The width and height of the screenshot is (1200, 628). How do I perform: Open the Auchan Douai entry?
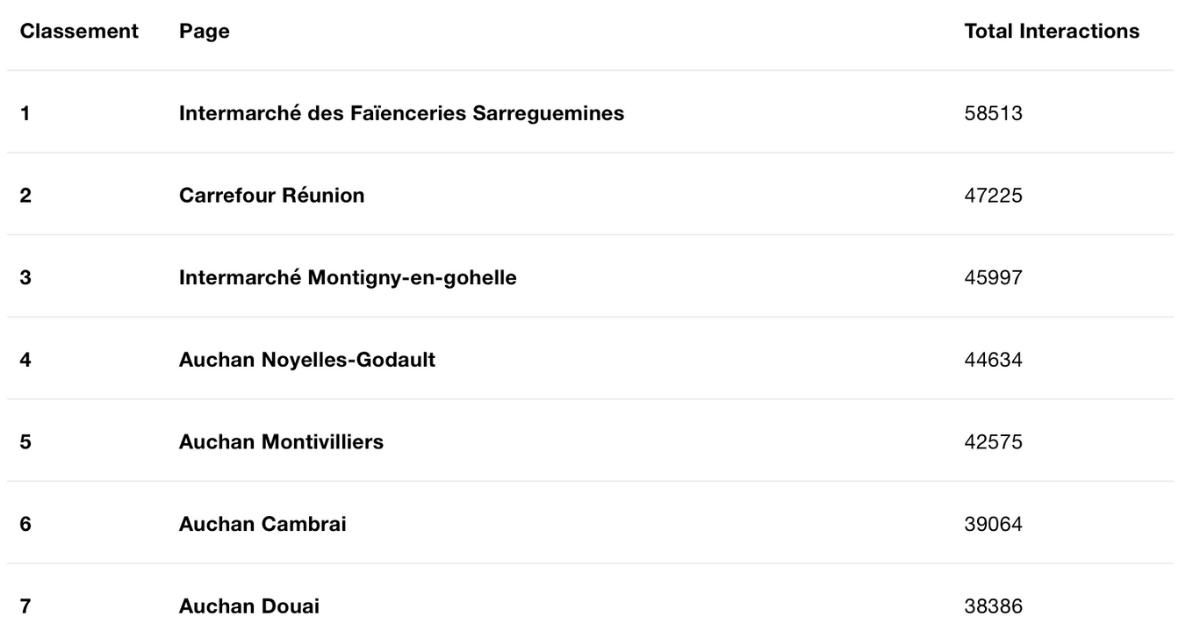point(249,605)
